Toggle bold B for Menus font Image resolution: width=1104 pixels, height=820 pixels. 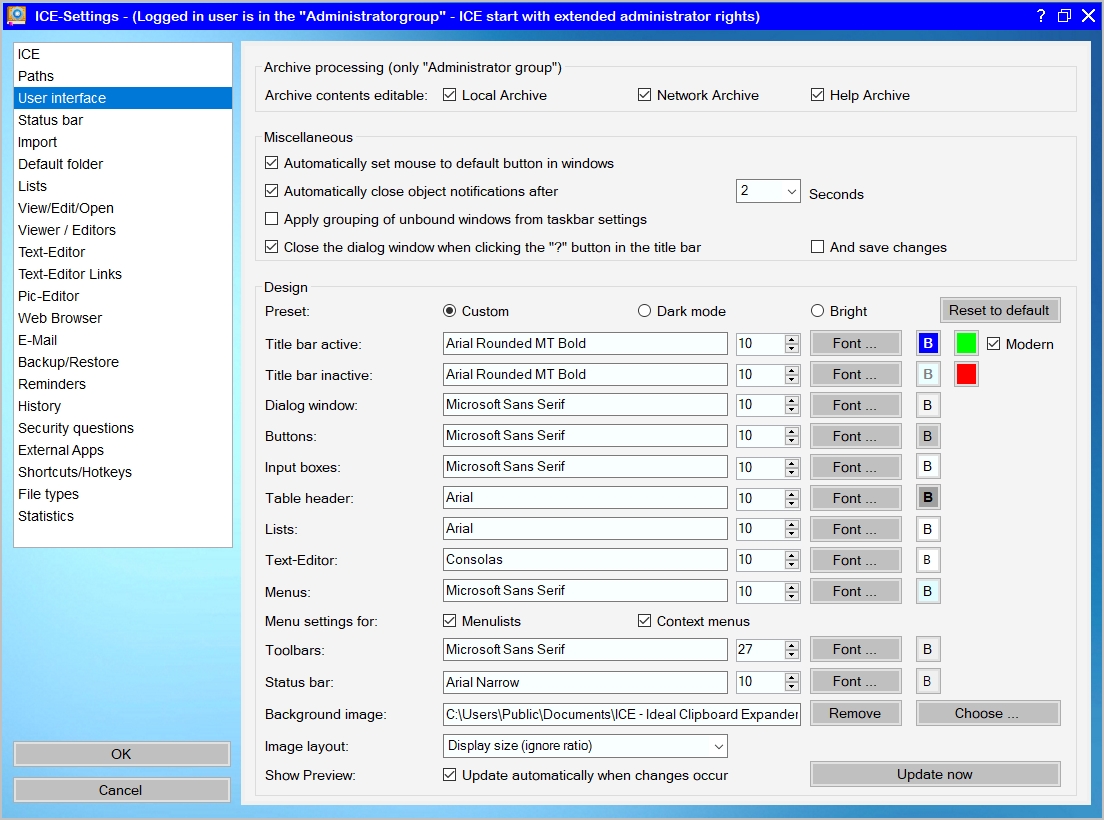click(928, 591)
